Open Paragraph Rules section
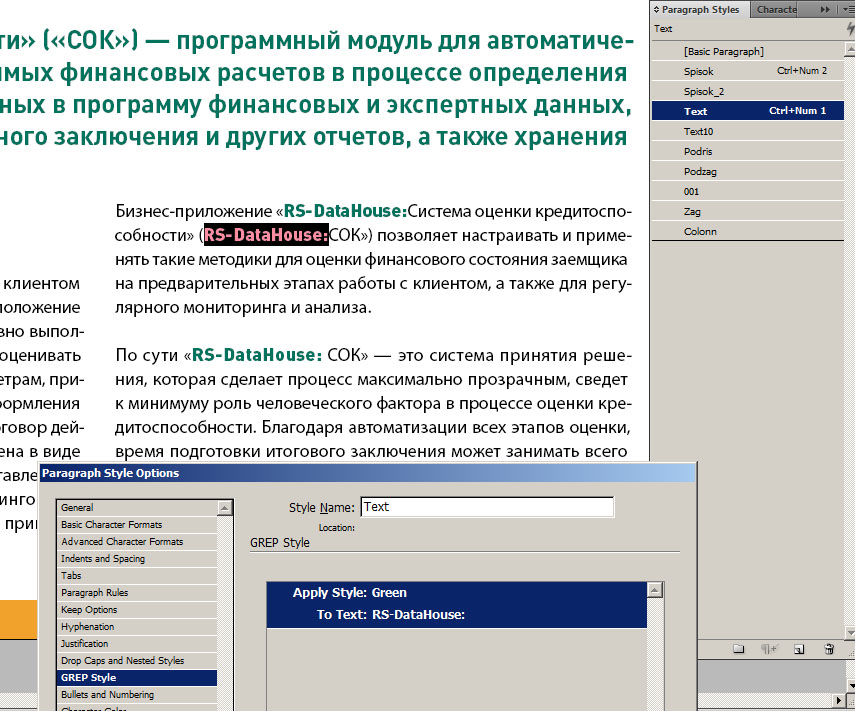The image size is (855, 711). (x=137, y=593)
